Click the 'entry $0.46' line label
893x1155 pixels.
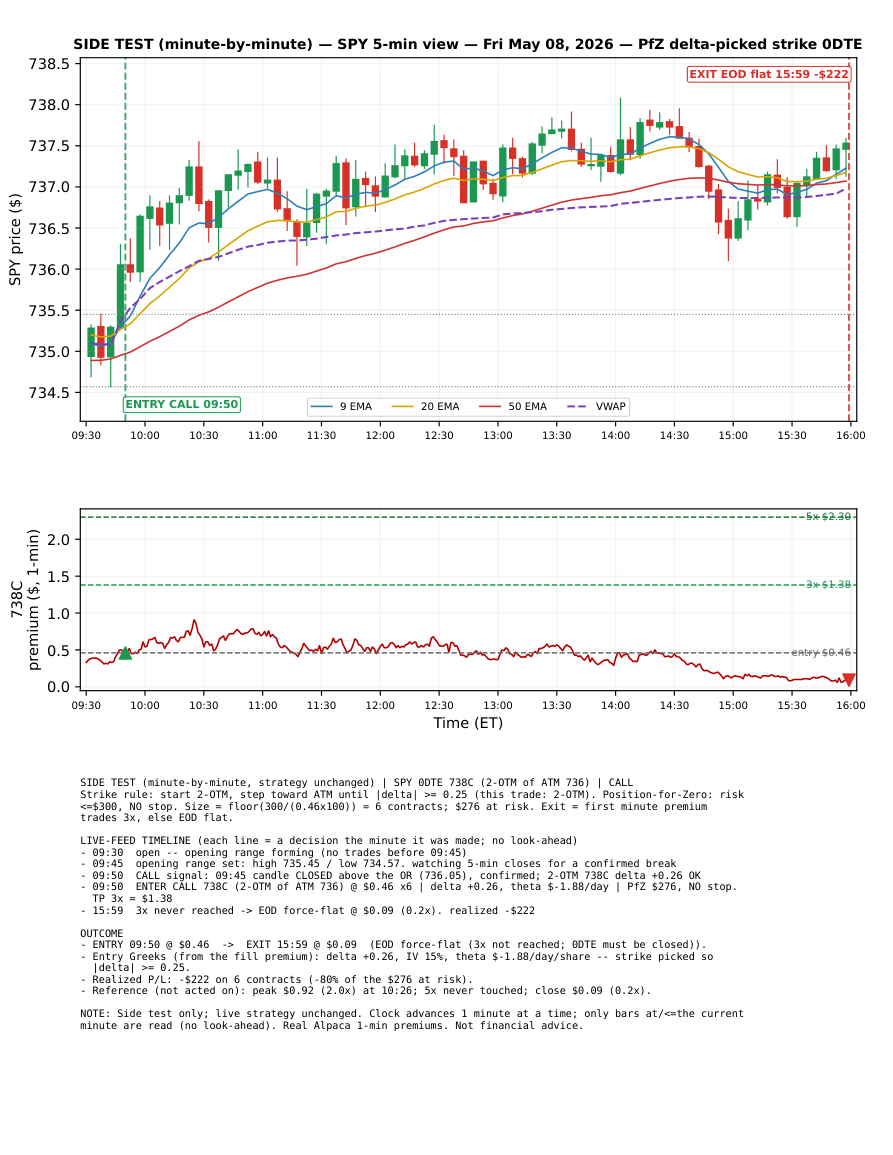[821, 652]
